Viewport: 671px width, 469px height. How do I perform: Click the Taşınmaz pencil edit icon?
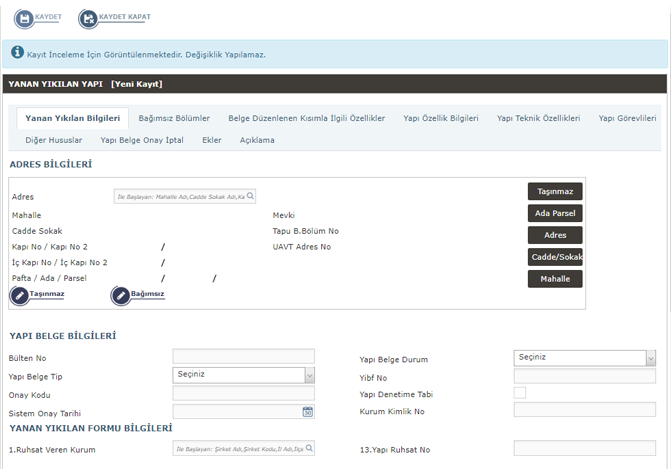[20, 295]
